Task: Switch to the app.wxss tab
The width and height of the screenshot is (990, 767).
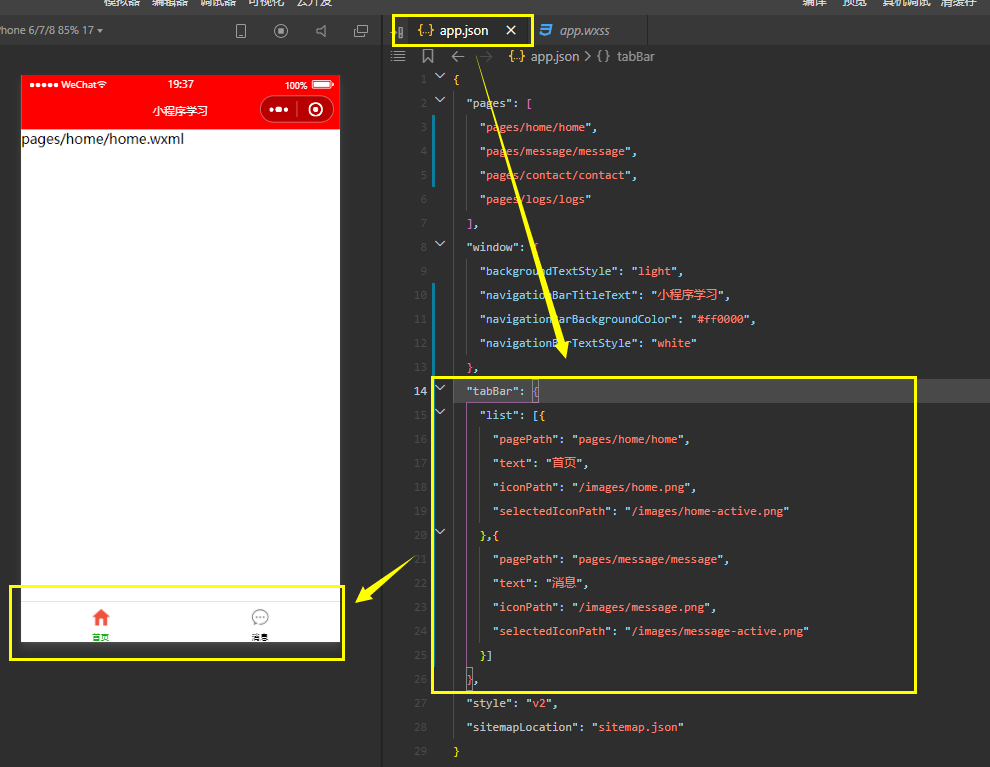Action: tap(584, 30)
